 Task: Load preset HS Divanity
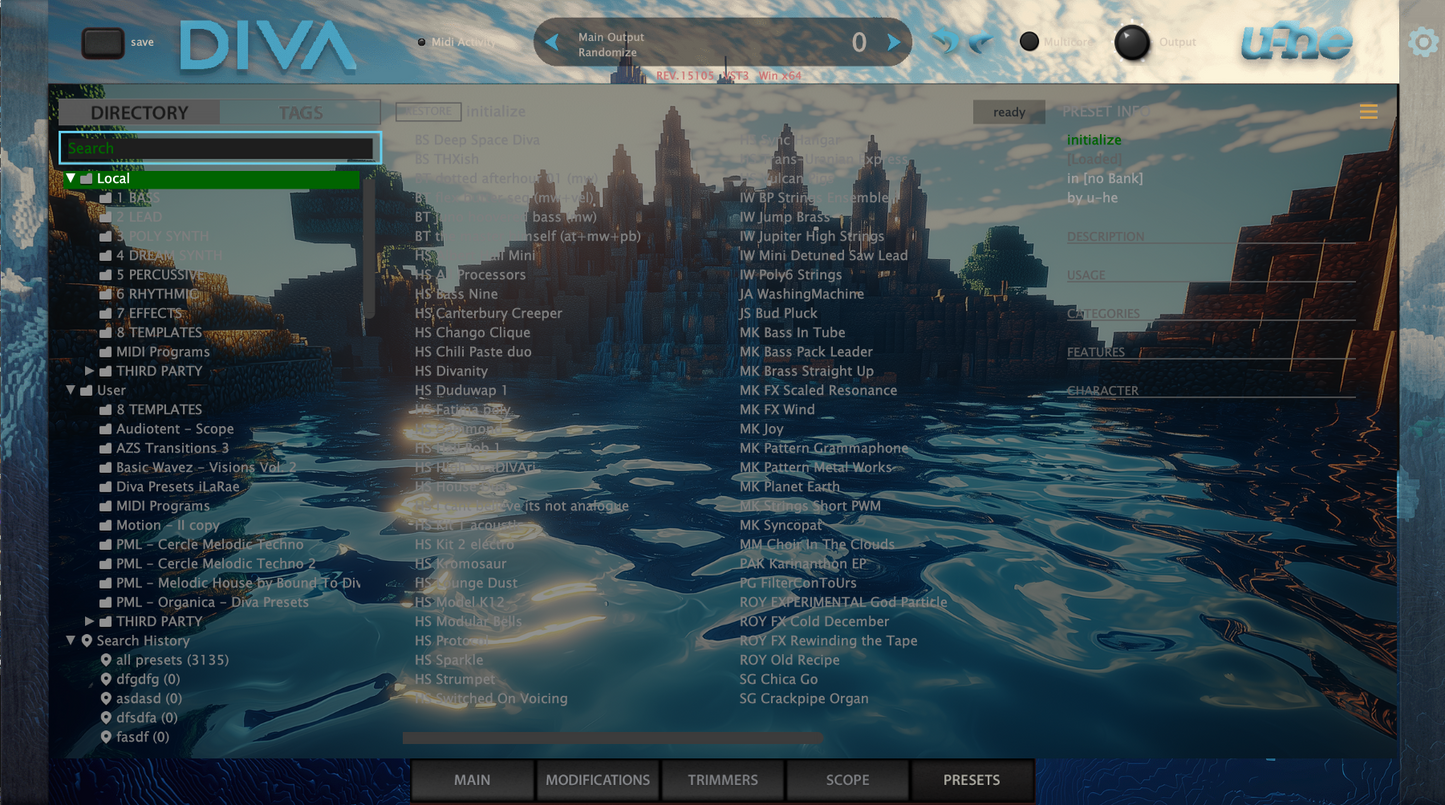452,371
